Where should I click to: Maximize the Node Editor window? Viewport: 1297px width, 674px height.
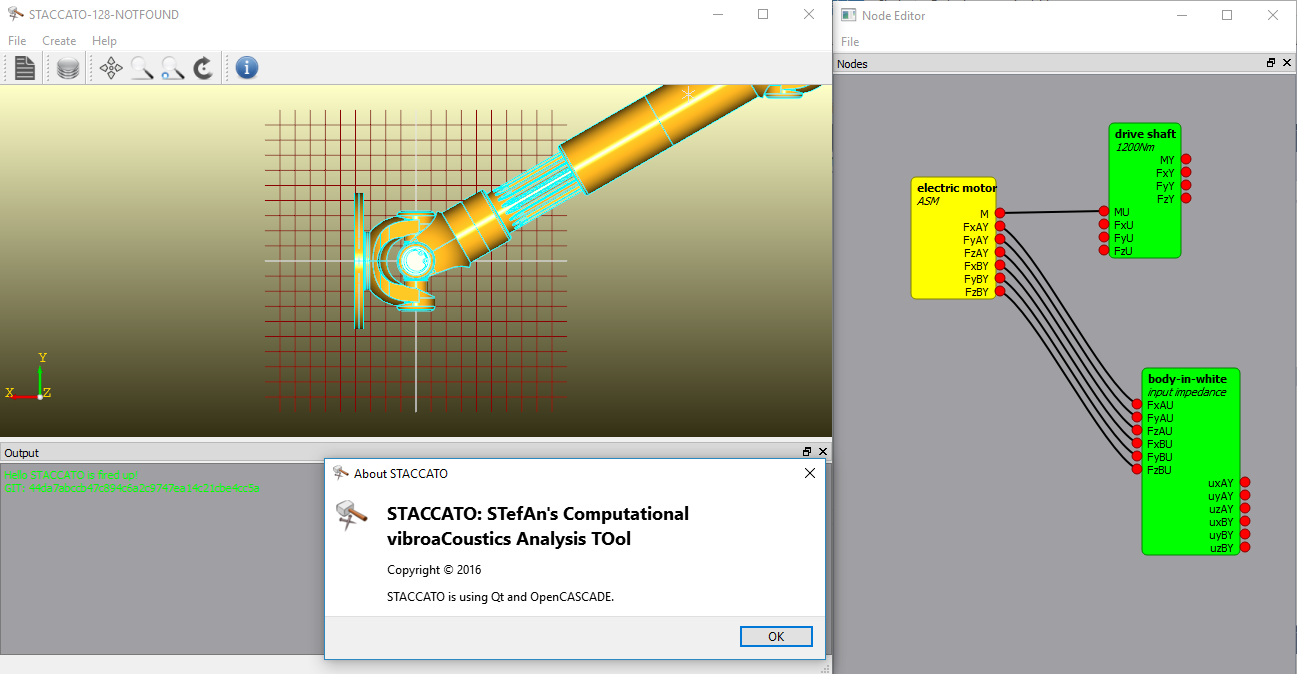pyautogui.click(x=1227, y=15)
